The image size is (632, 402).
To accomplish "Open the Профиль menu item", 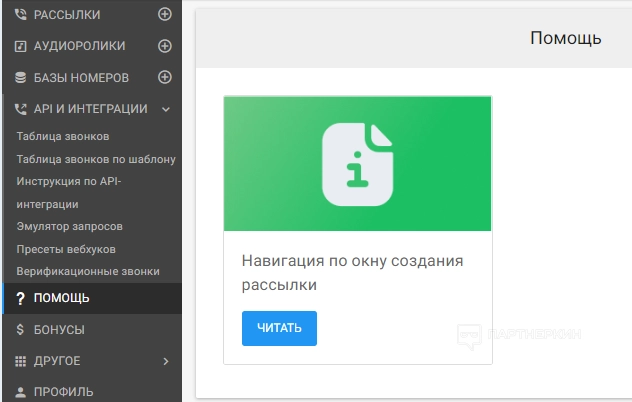I will tap(64, 392).
